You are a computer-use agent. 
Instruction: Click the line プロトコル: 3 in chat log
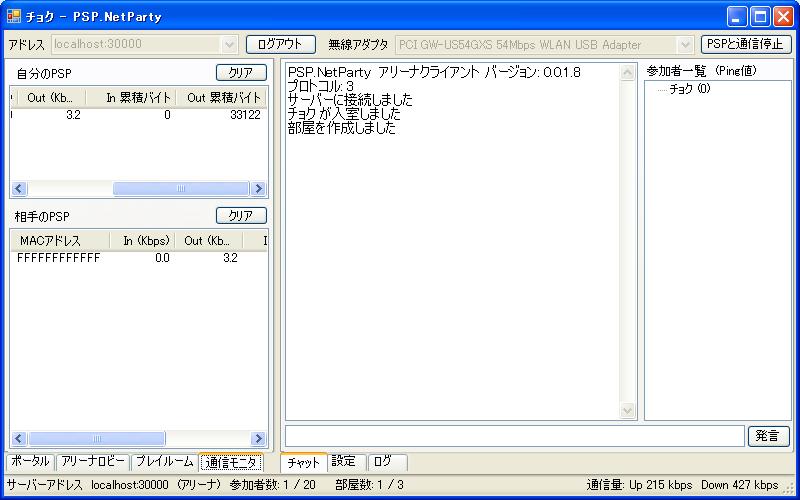(x=320, y=86)
